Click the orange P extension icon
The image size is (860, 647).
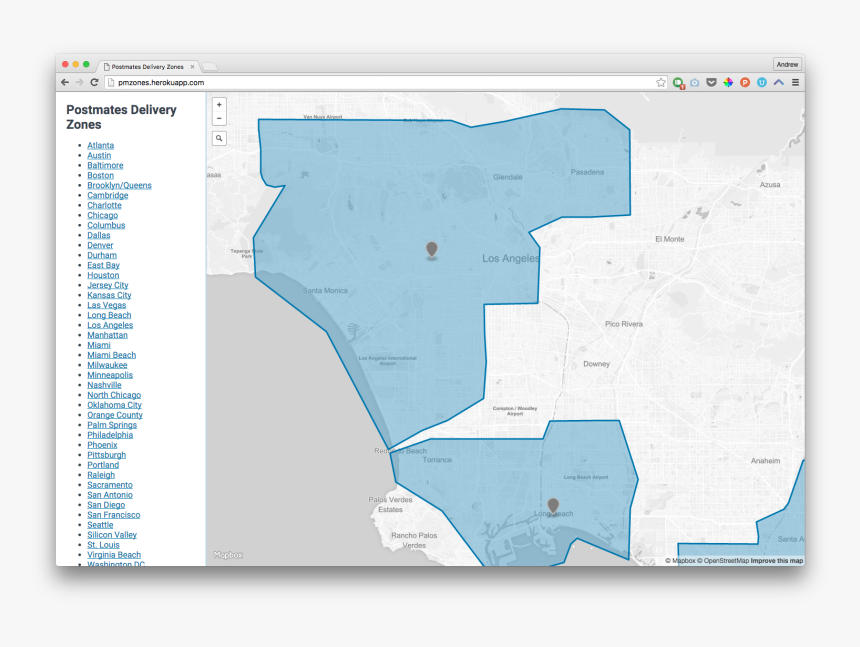(745, 82)
